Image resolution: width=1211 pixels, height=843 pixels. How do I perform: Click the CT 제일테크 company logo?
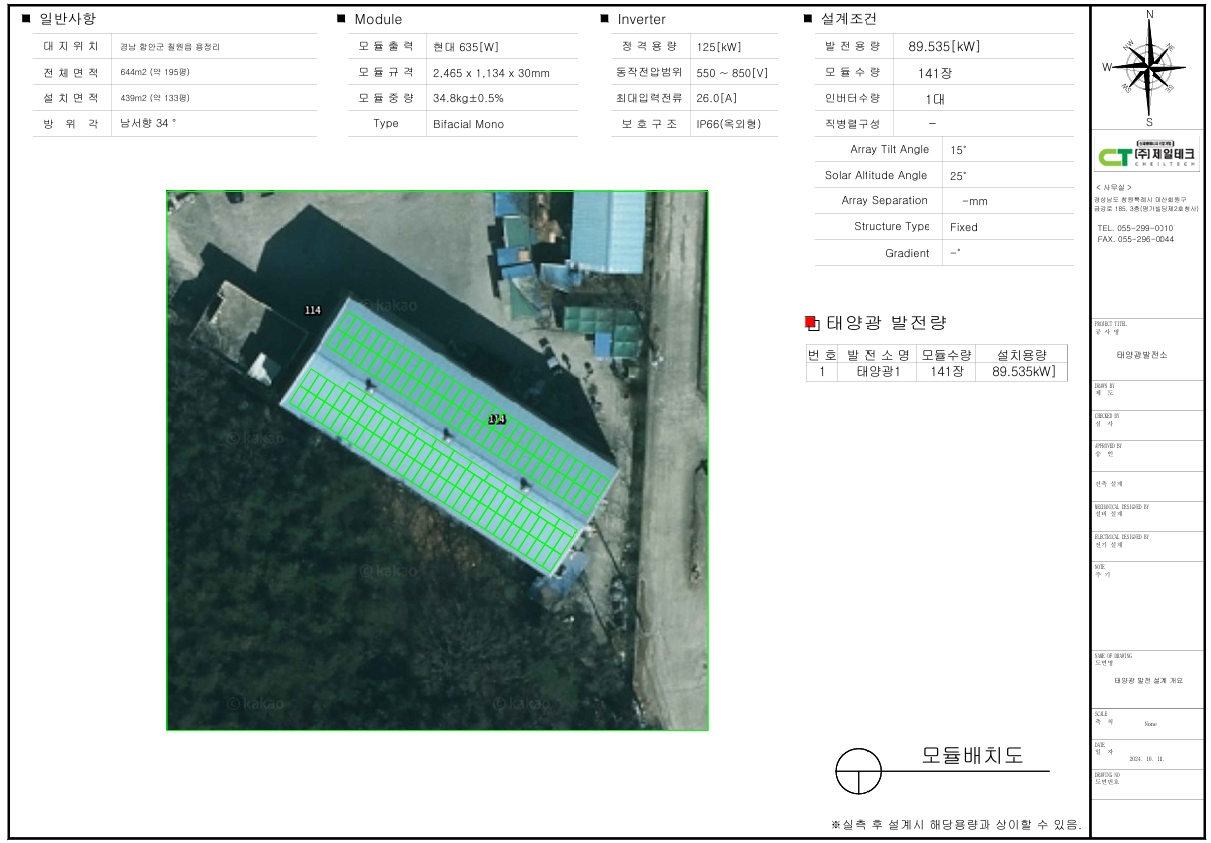tap(1148, 157)
